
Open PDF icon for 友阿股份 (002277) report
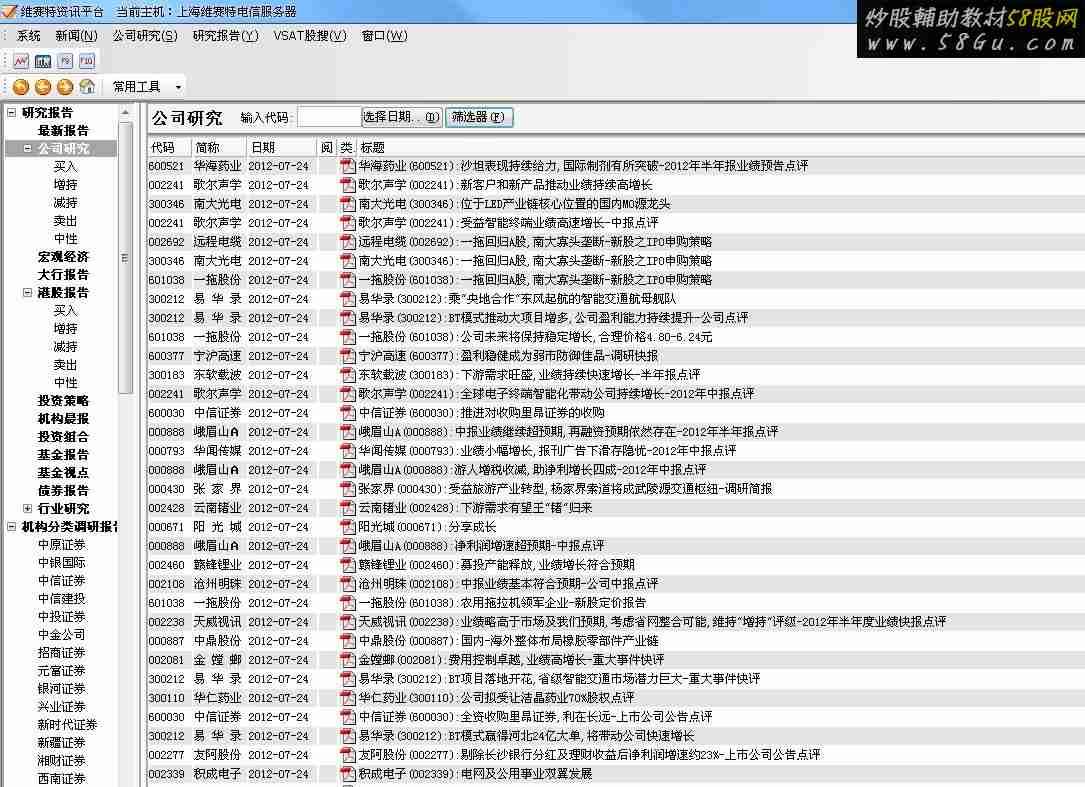pyautogui.click(x=347, y=755)
